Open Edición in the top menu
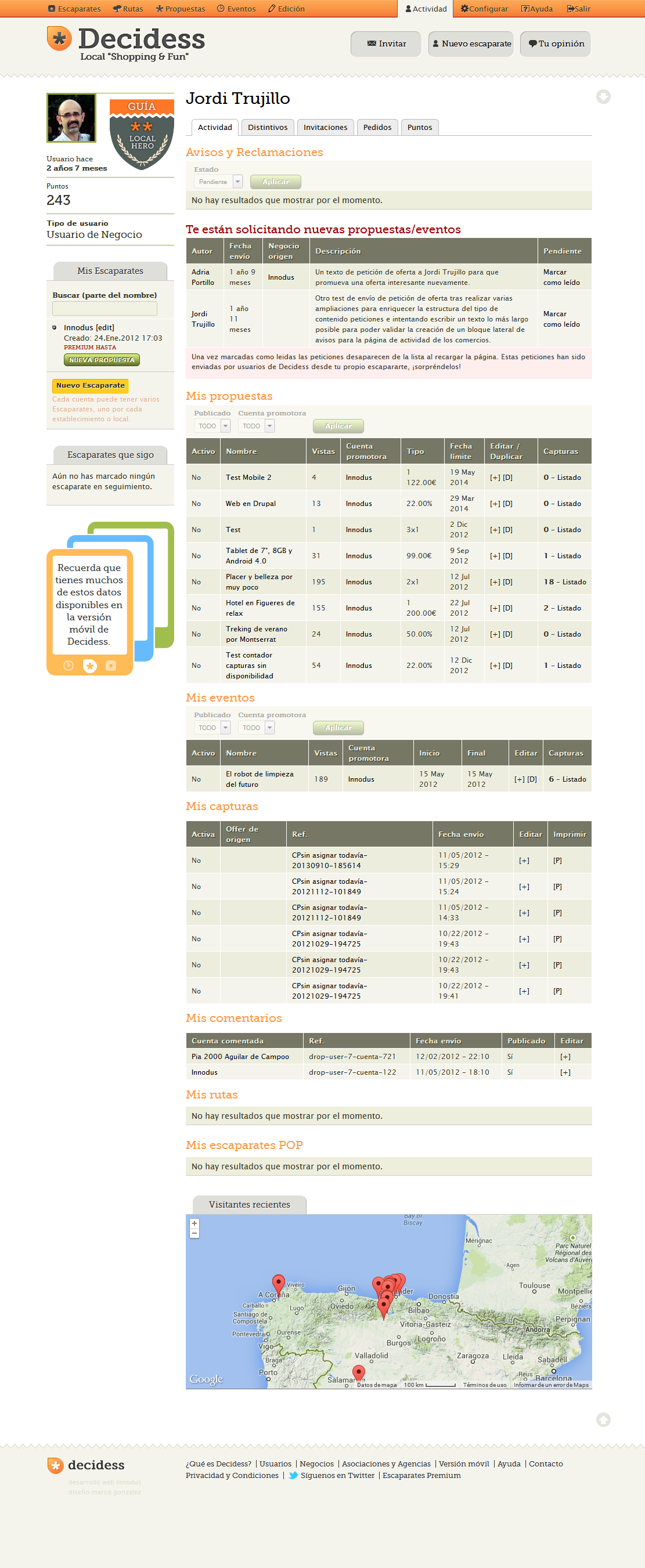 (x=286, y=9)
